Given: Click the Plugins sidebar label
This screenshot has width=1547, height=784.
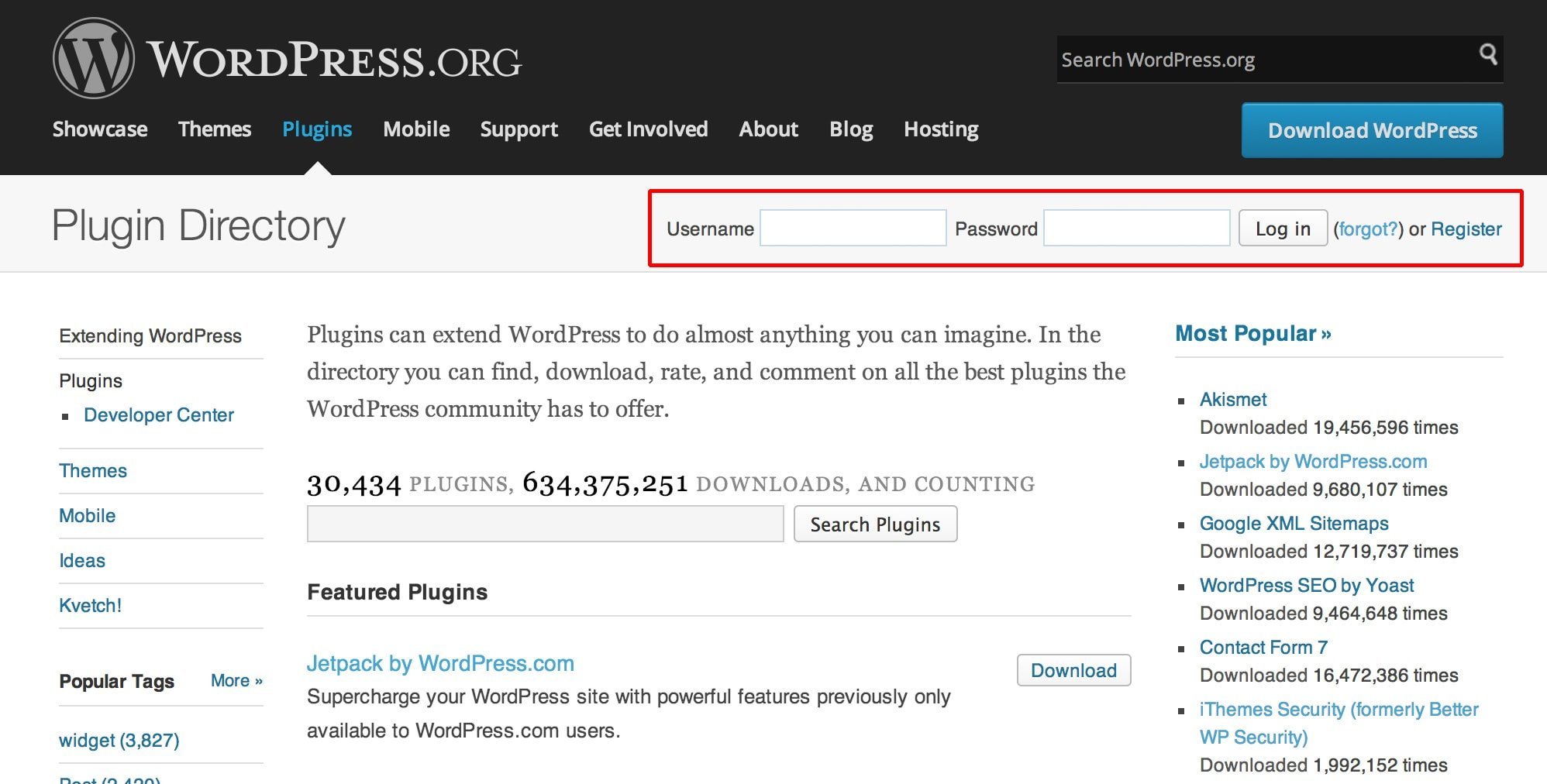Looking at the screenshot, I should point(91,381).
